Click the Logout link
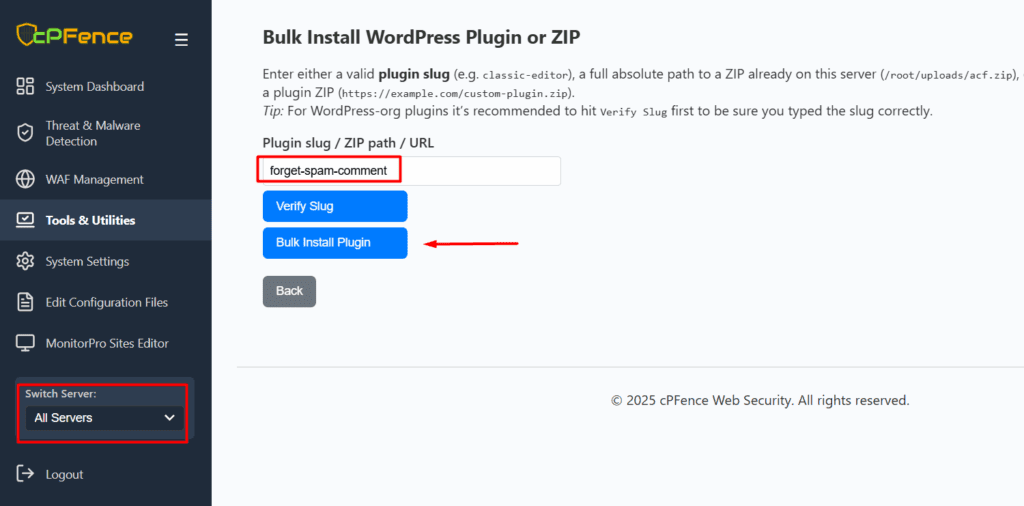The width and height of the screenshot is (1024, 506). 64,474
